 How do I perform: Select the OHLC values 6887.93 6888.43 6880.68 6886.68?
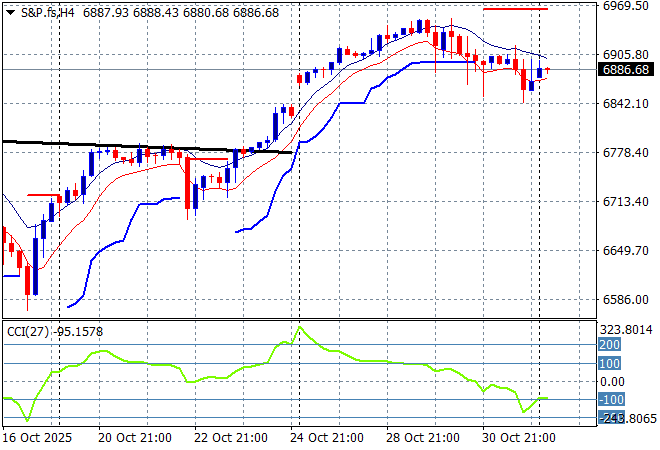[181, 13]
